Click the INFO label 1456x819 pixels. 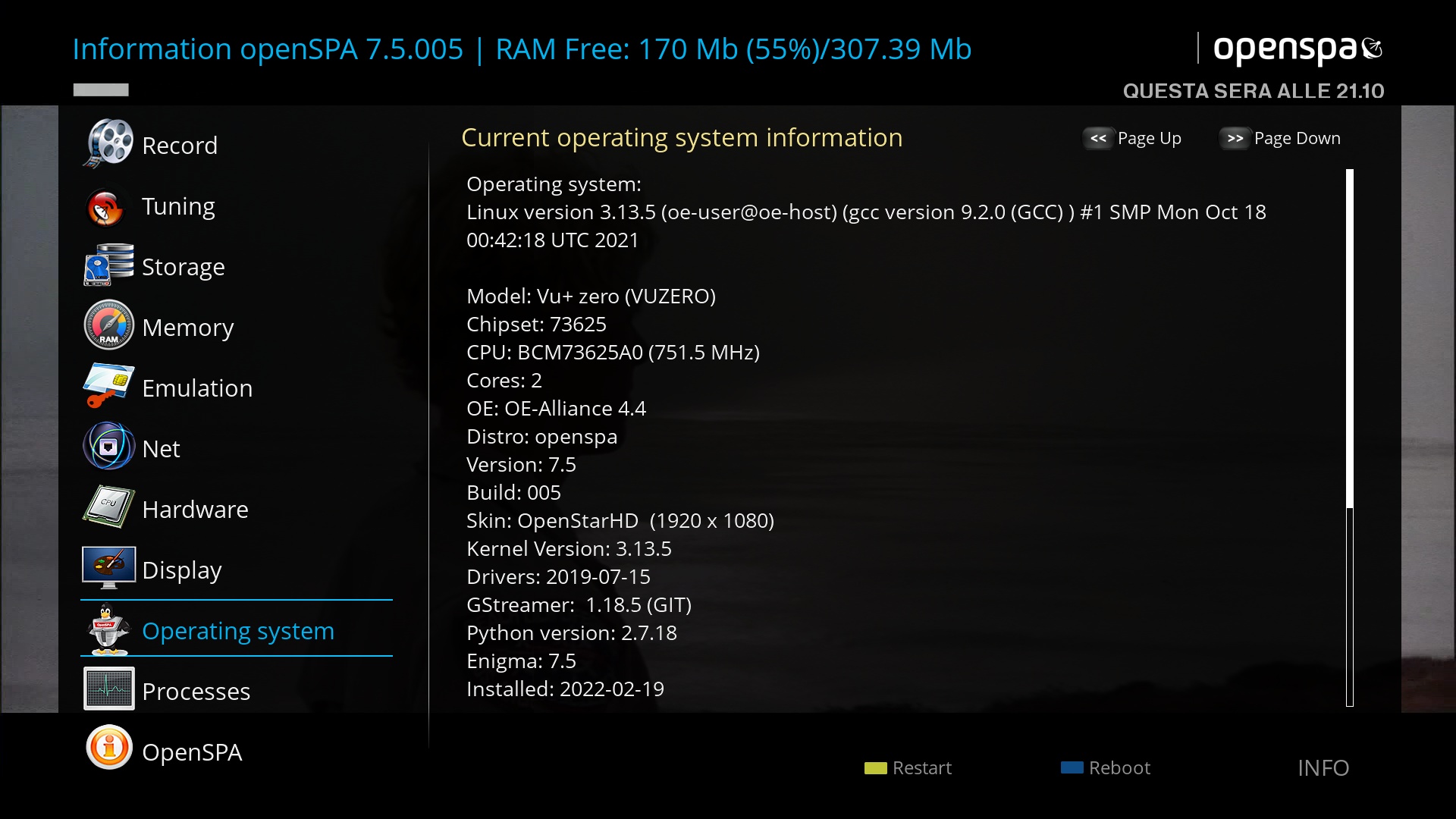click(x=1323, y=768)
